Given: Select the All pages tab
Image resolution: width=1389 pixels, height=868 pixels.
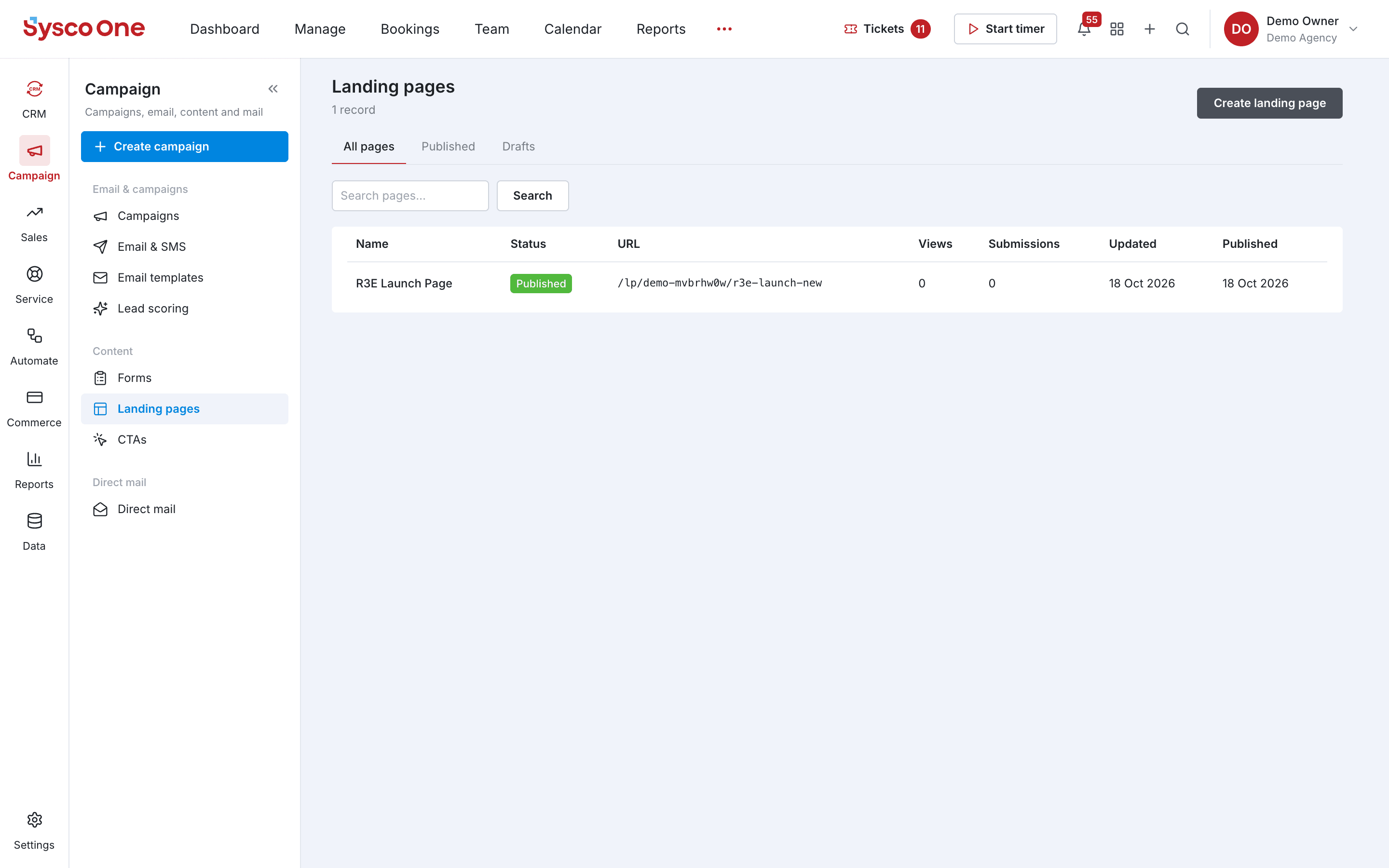Looking at the screenshot, I should pyautogui.click(x=368, y=147).
